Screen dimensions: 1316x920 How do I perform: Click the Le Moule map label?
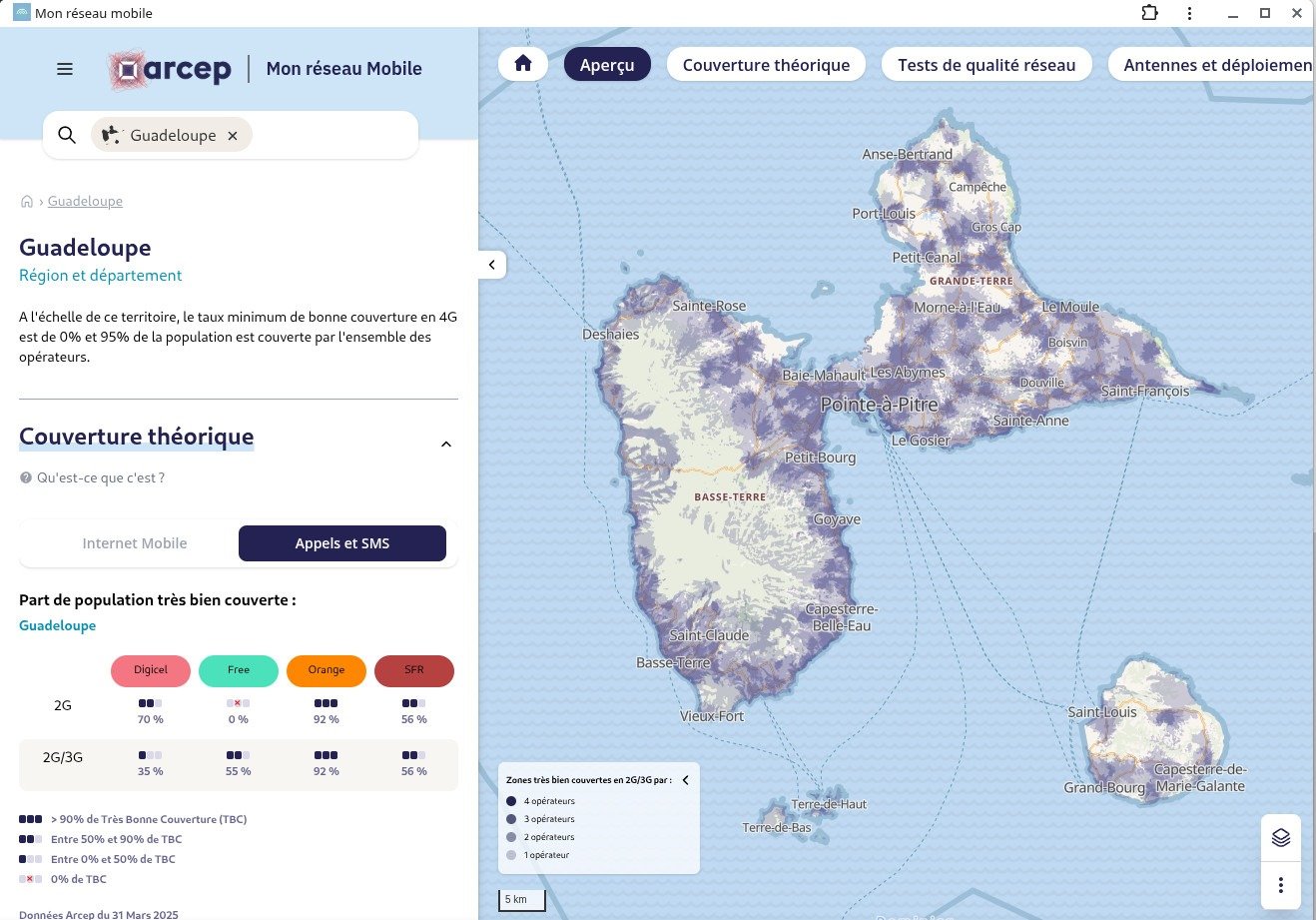[x=1070, y=307]
